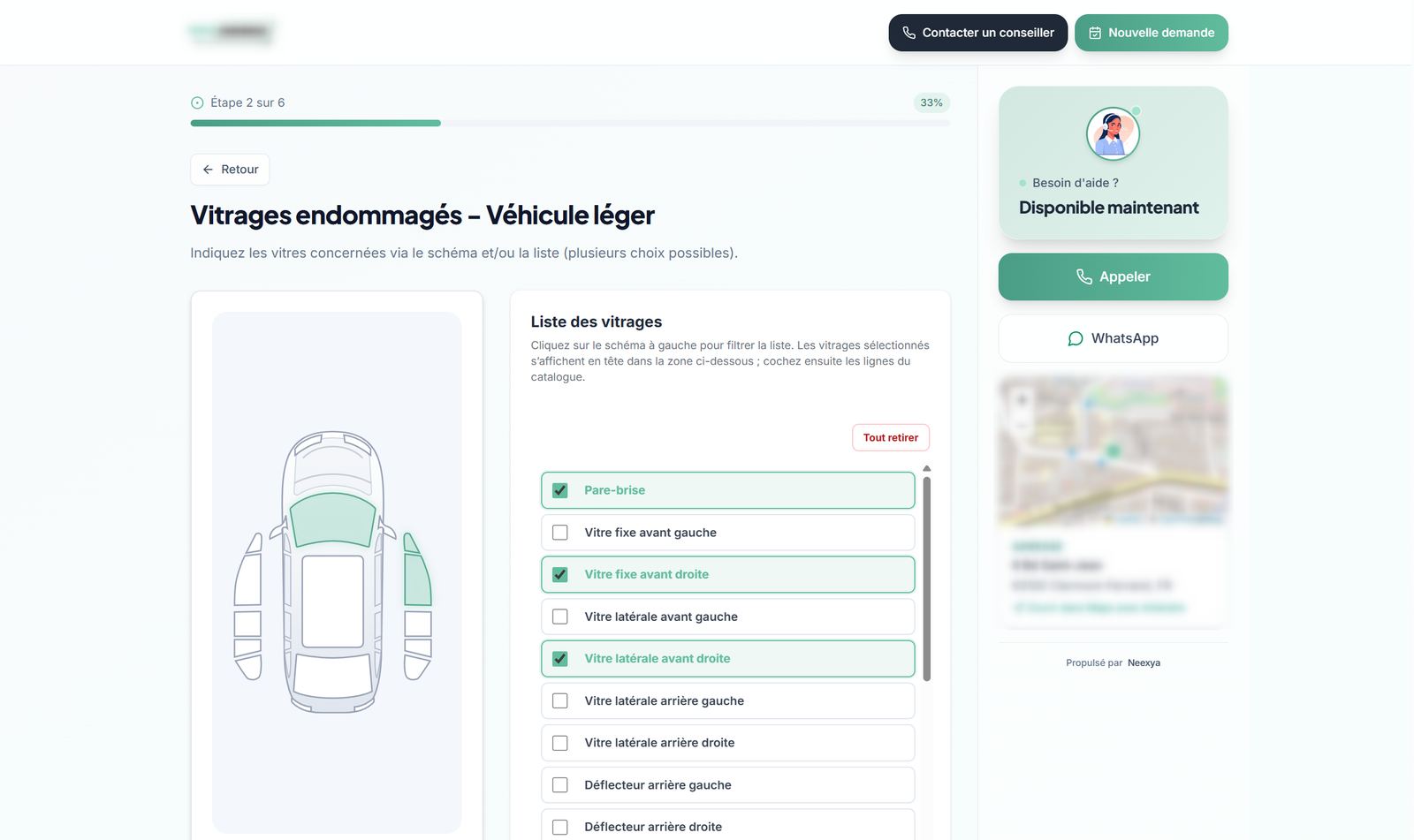Click the highlighted small triangular right fixed window
This screenshot has width=1414, height=840.
click(x=411, y=542)
